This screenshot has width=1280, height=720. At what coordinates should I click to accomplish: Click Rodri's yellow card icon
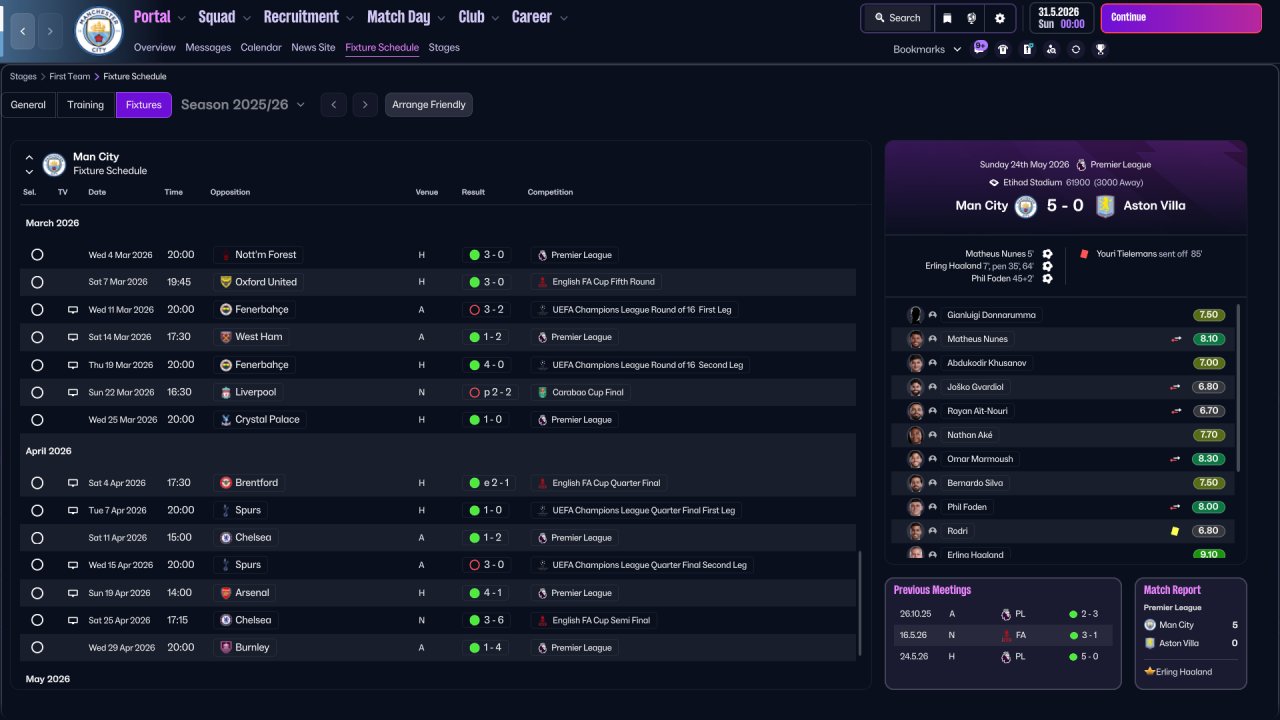coord(1175,531)
